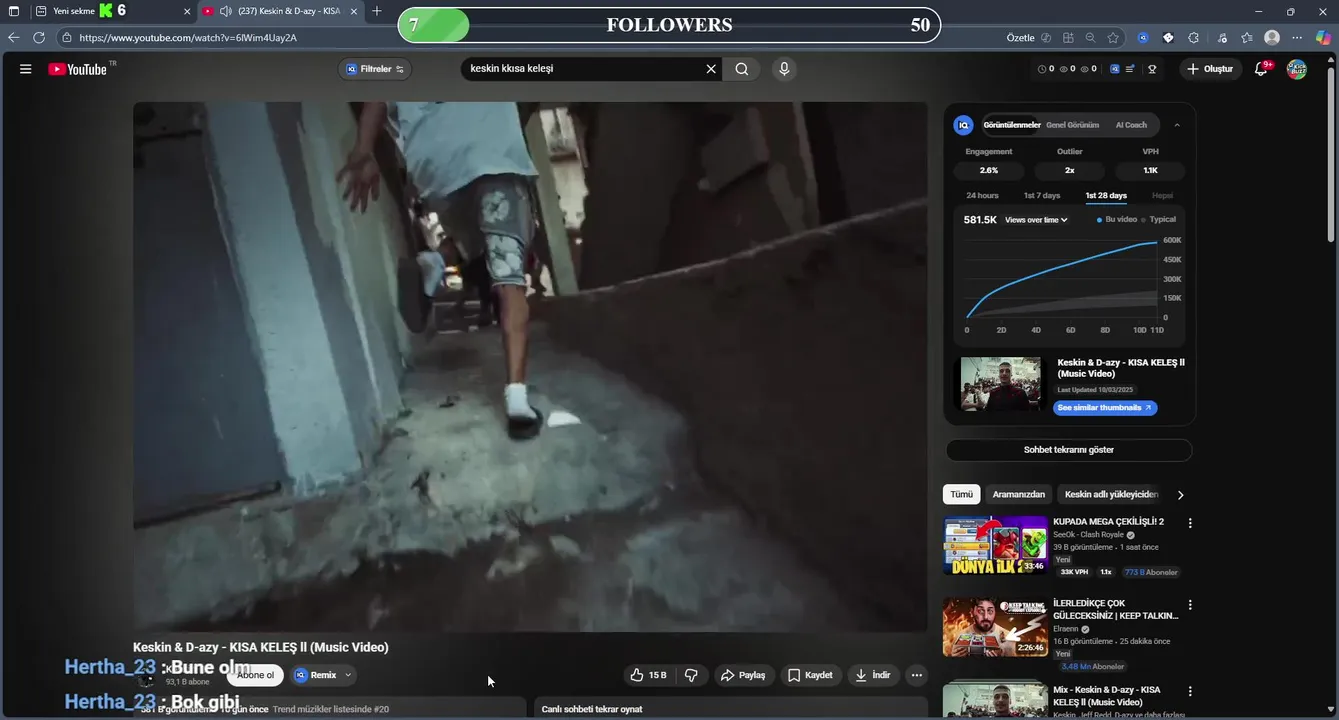
Task: Click the vidIQ list icon in the header bar
Action: click(x=1130, y=69)
